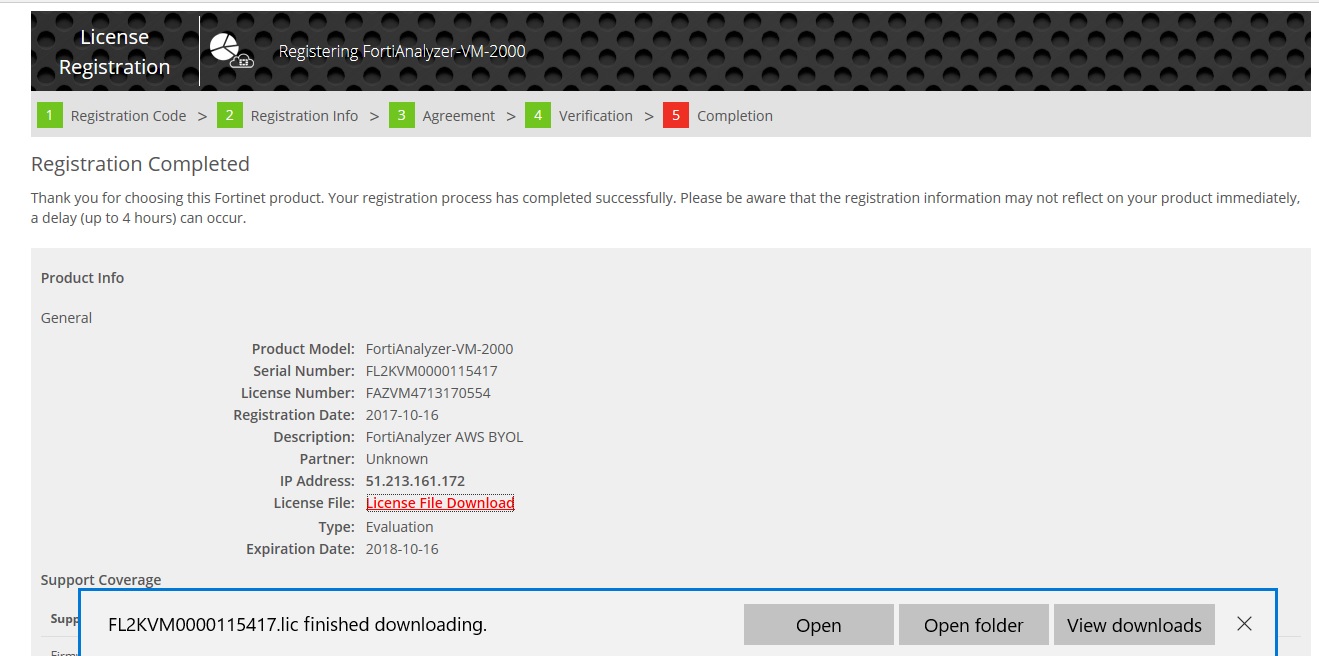Click View downloads button
This screenshot has height=656, width=1319.
(1134, 625)
